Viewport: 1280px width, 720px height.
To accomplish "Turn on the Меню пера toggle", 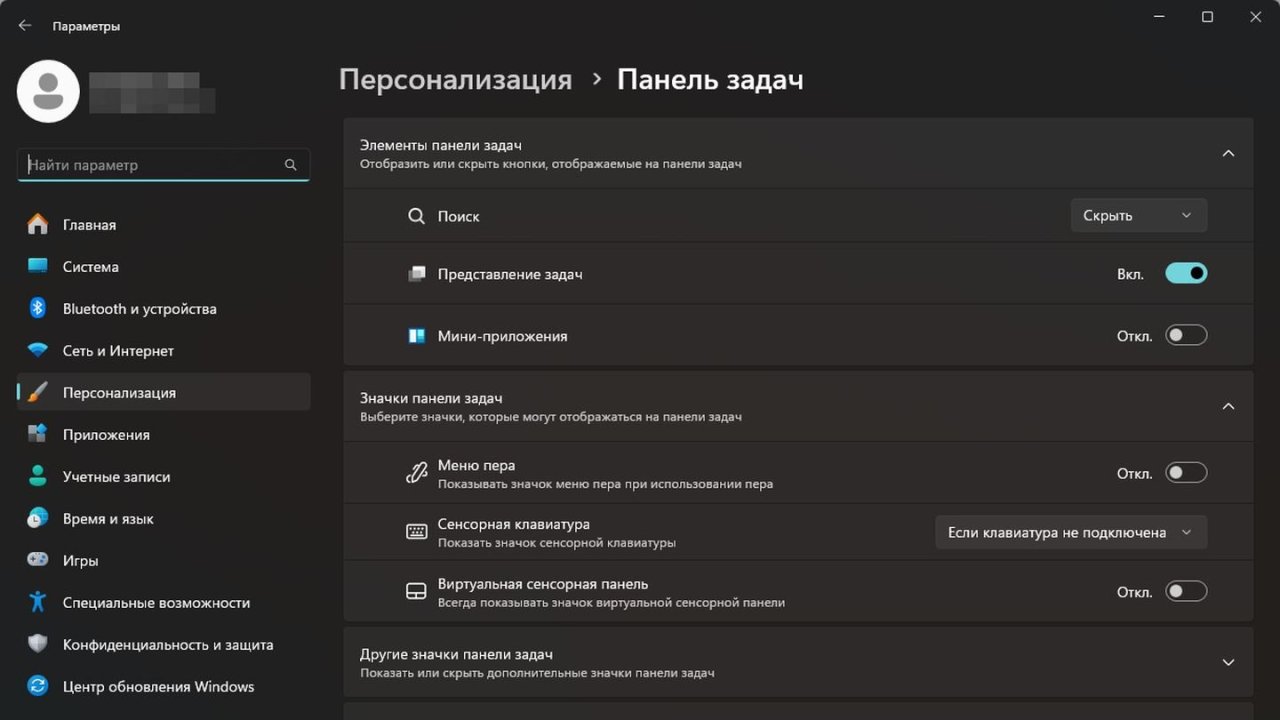I will [x=1186, y=473].
